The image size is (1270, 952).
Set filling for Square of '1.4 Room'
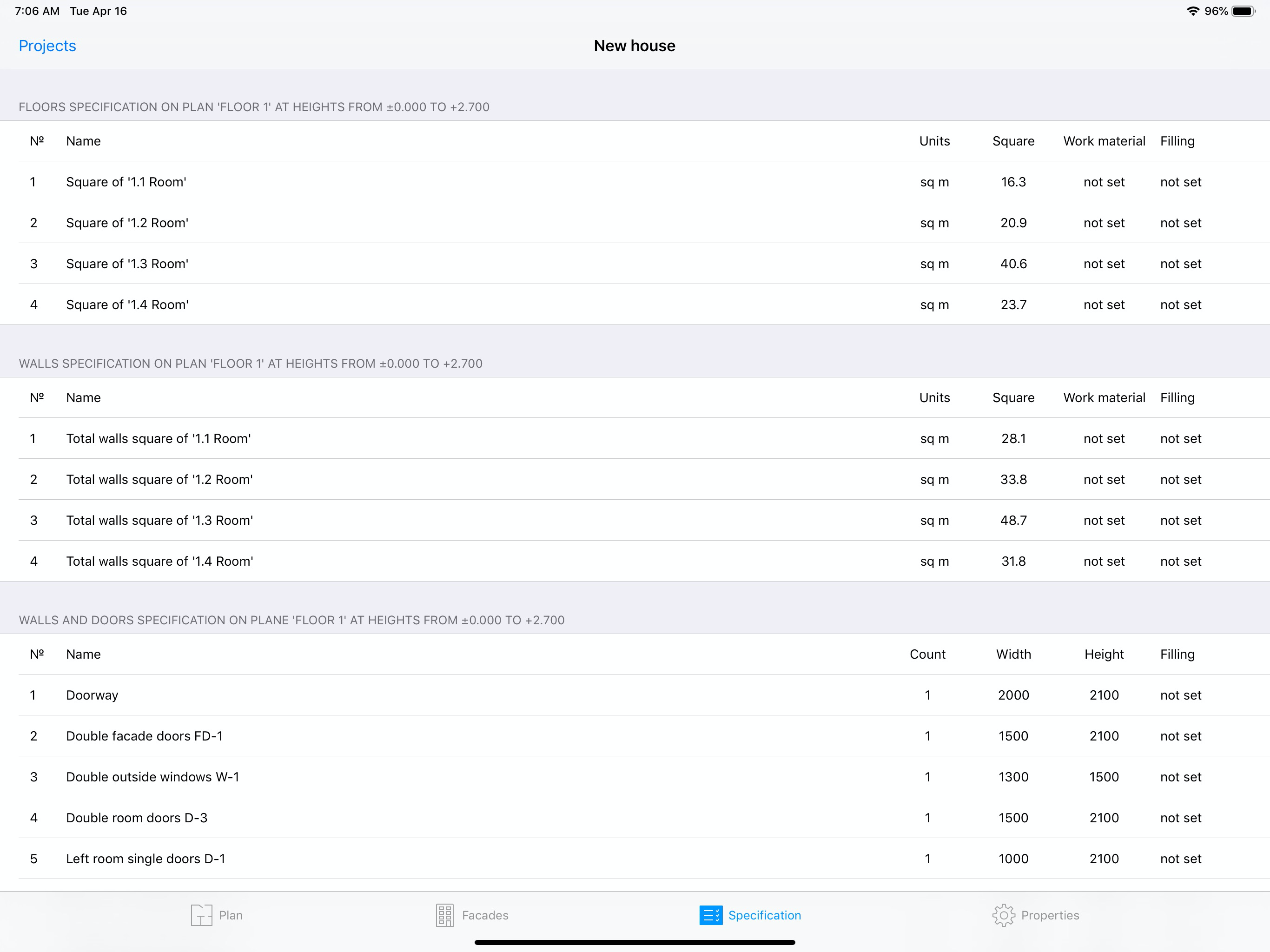click(x=1180, y=304)
